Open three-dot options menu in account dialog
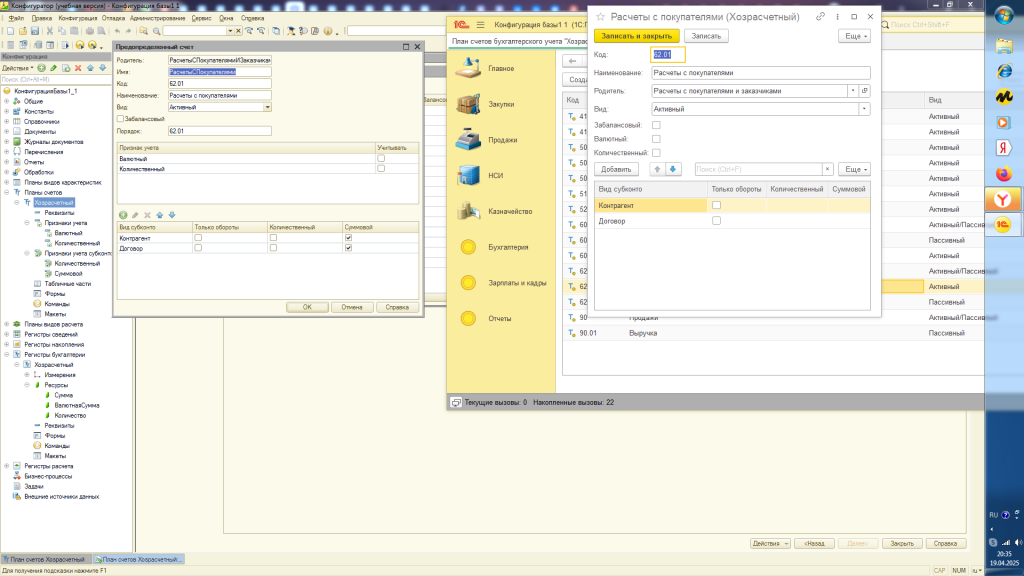 coord(837,17)
